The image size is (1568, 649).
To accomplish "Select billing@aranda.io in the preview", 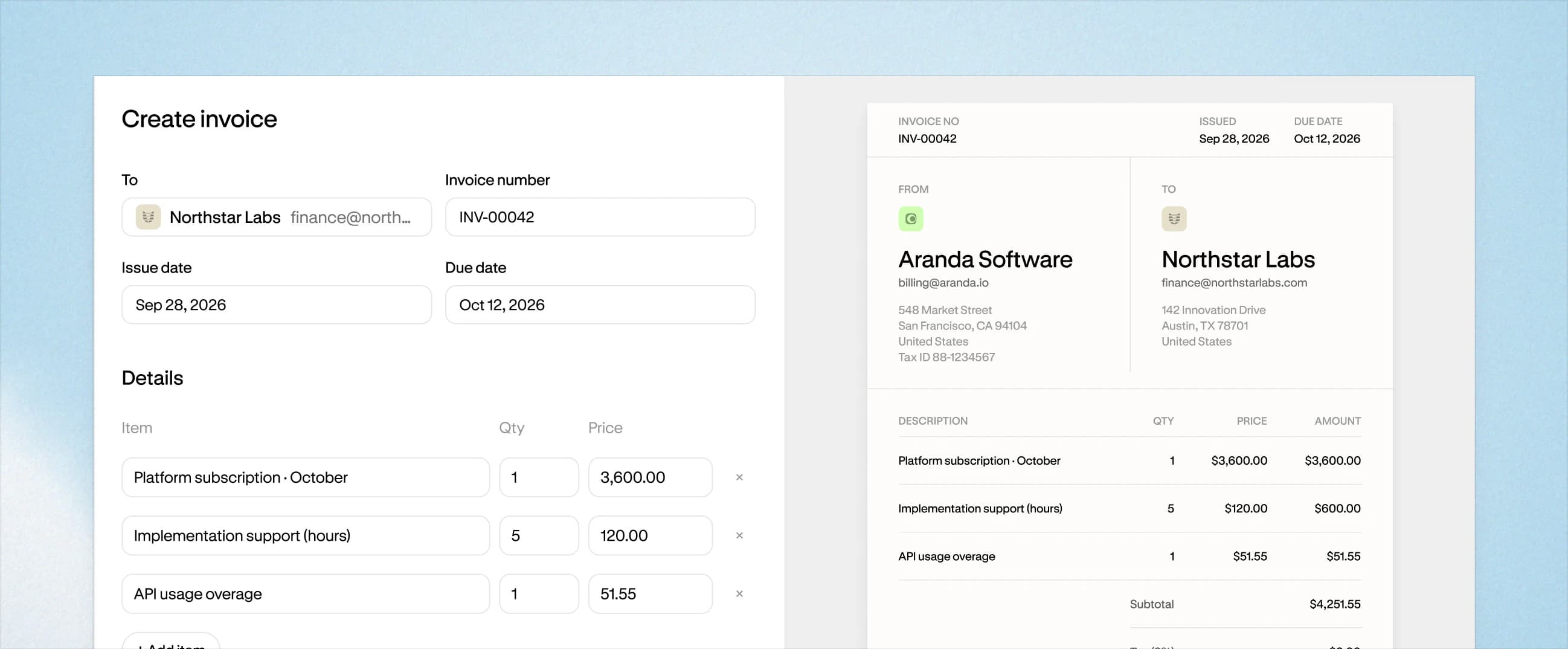I will click(943, 282).
